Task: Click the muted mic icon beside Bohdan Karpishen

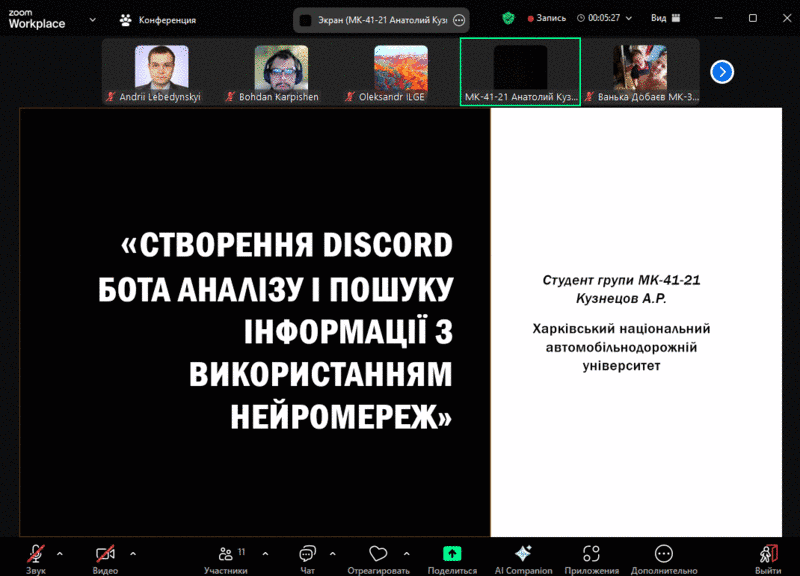Action: 230,97
